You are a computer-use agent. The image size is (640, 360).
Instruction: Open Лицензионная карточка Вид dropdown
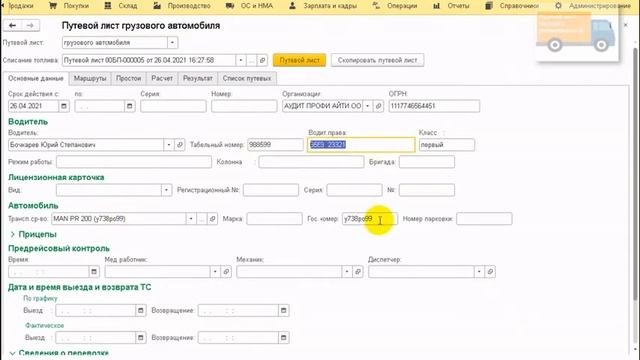click(x=166, y=190)
